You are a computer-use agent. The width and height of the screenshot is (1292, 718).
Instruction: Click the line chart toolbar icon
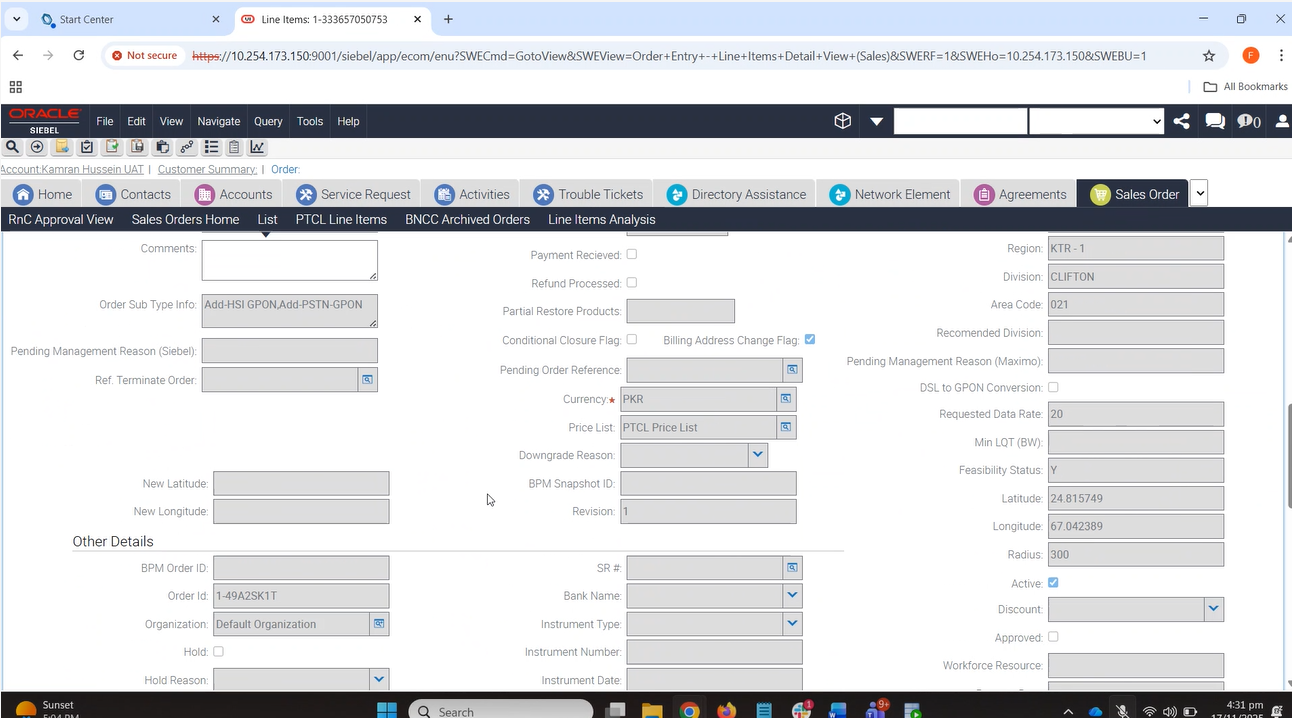pos(257,147)
